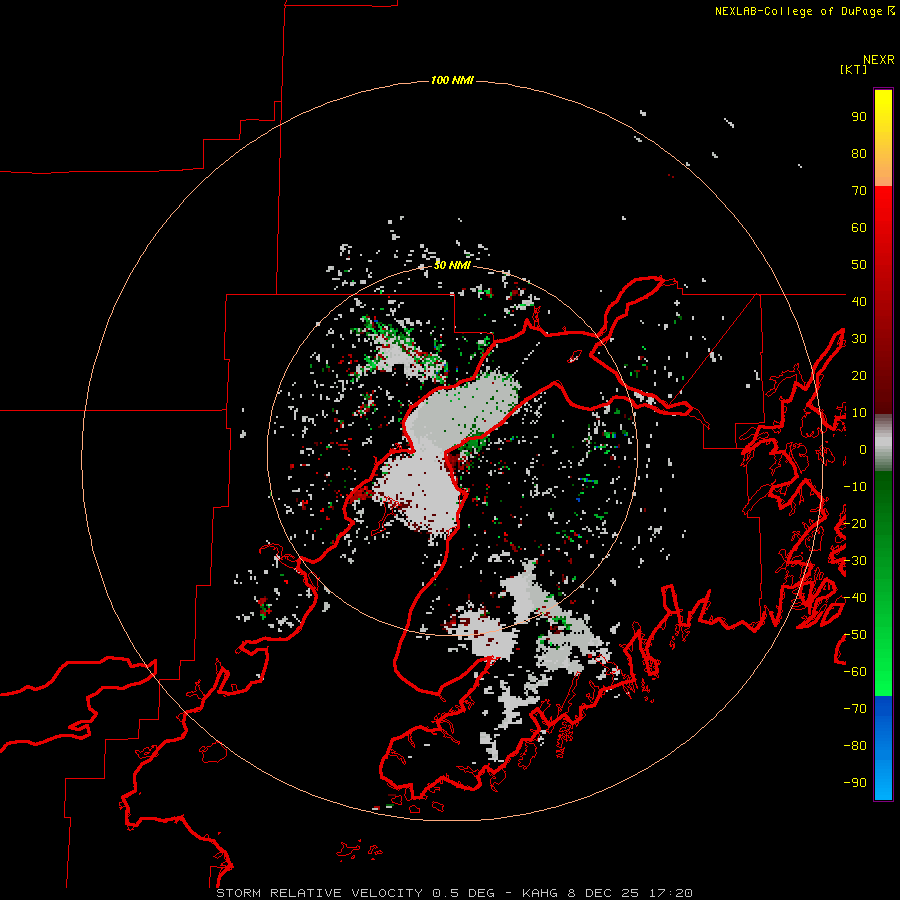Click the gray zero-velocity color bar segment
The image size is (900, 900).
(x=883, y=443)
